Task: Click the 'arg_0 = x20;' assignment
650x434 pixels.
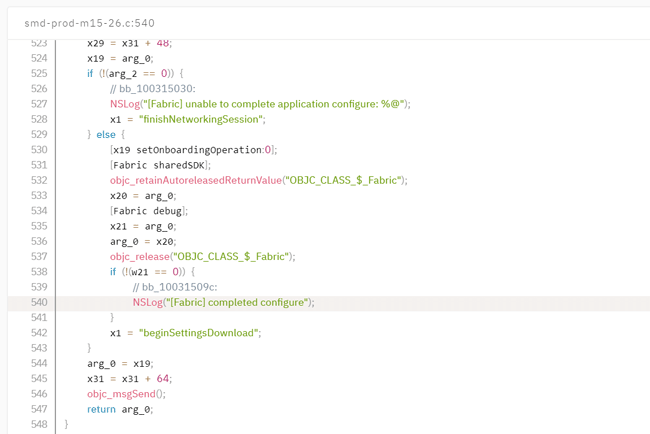Action: click(x=143, y=242)
